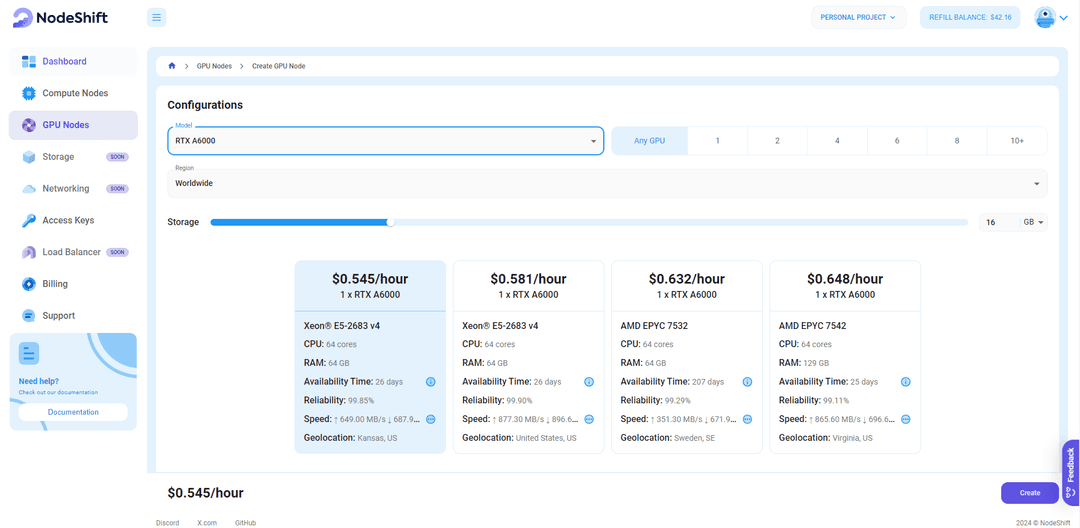The height and width of the screenshot is (528, 1080).
Task: Click the Storage slider handle
Action: tap(391, 222)
